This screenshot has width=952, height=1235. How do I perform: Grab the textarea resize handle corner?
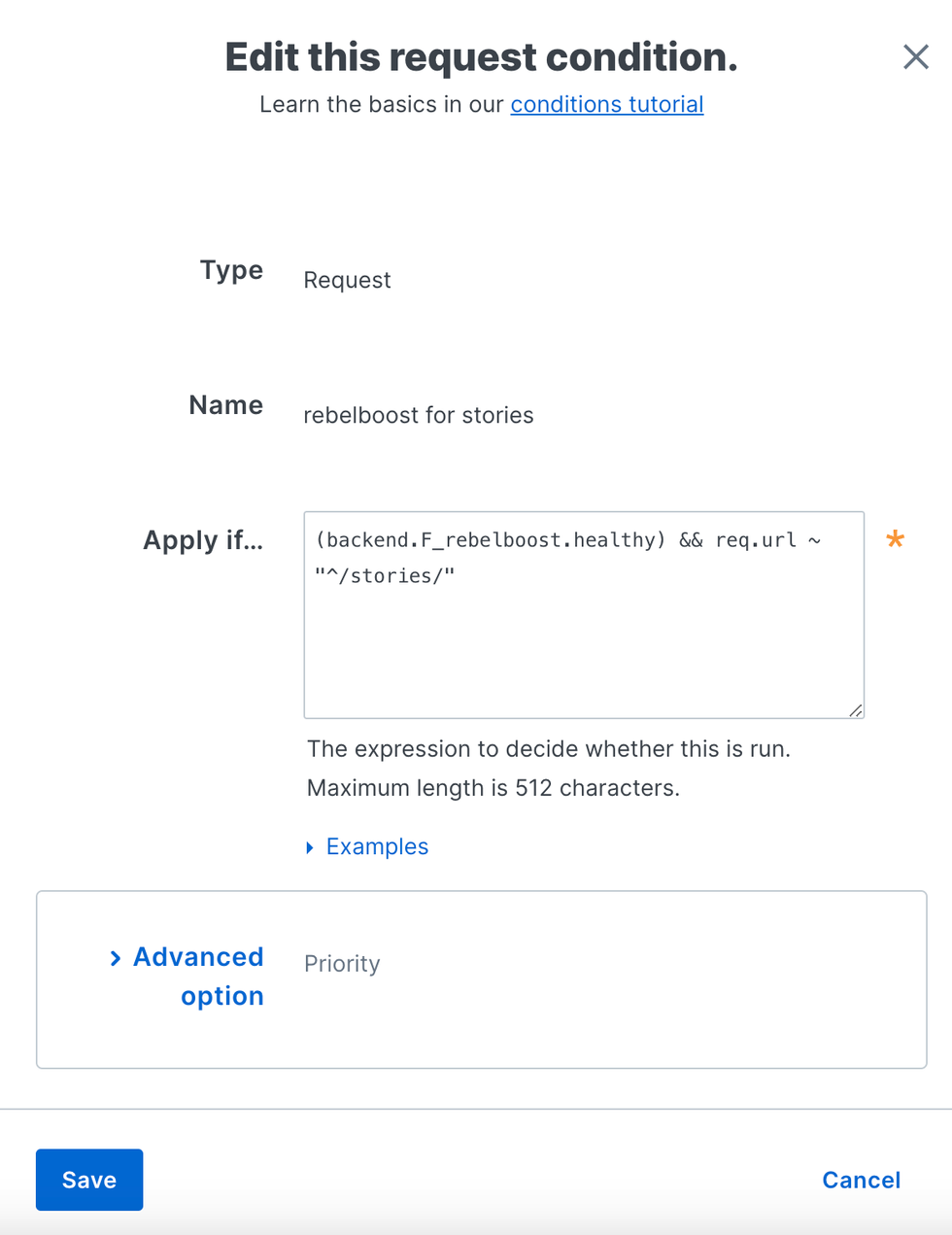coord(855,710)
